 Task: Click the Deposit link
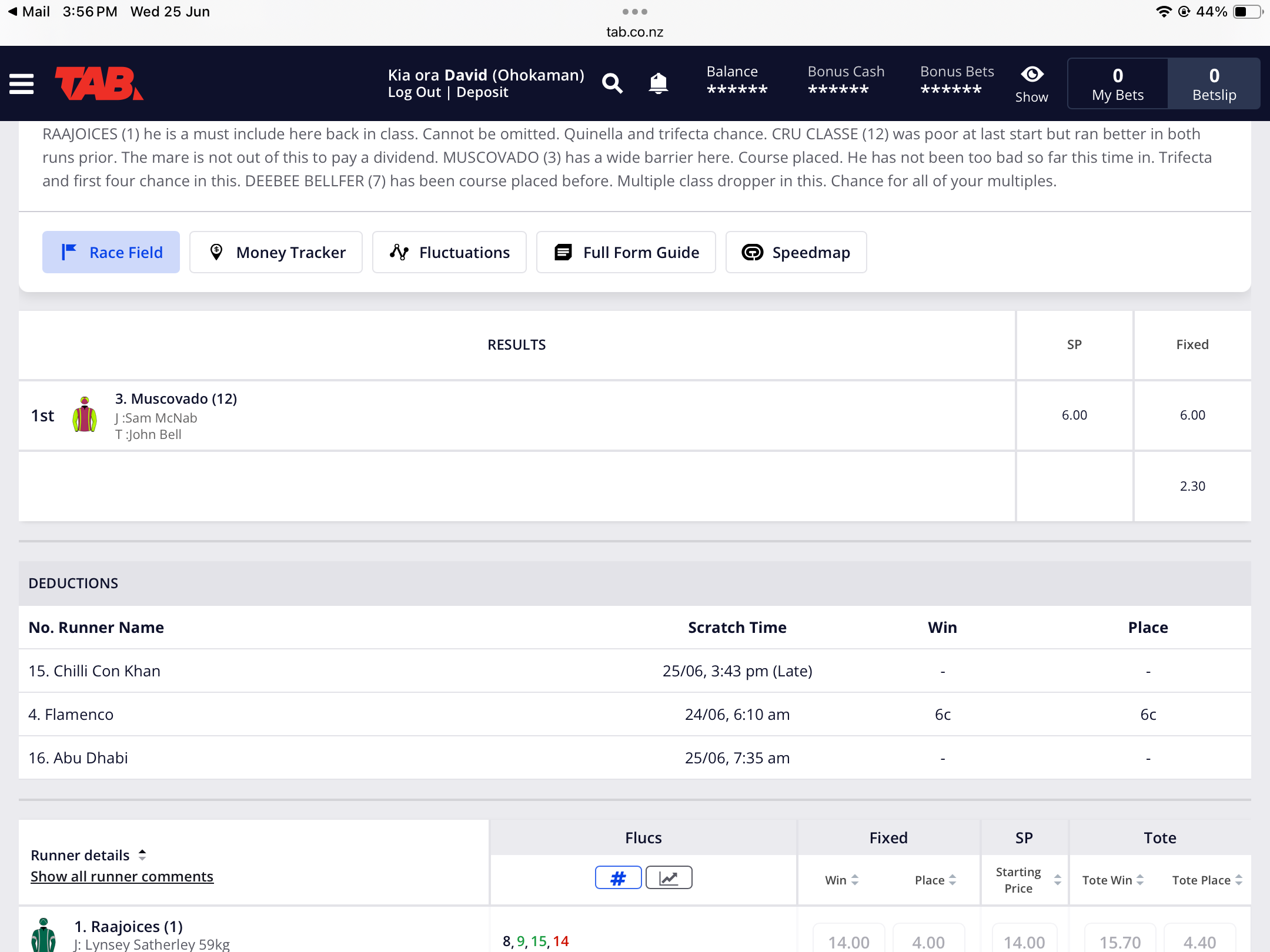[482, 92]
